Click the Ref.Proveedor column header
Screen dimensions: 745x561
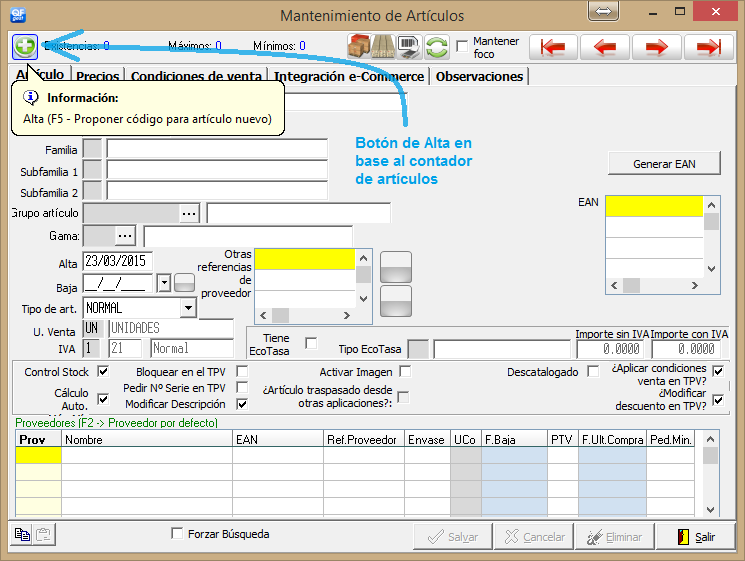coord(363,439)
